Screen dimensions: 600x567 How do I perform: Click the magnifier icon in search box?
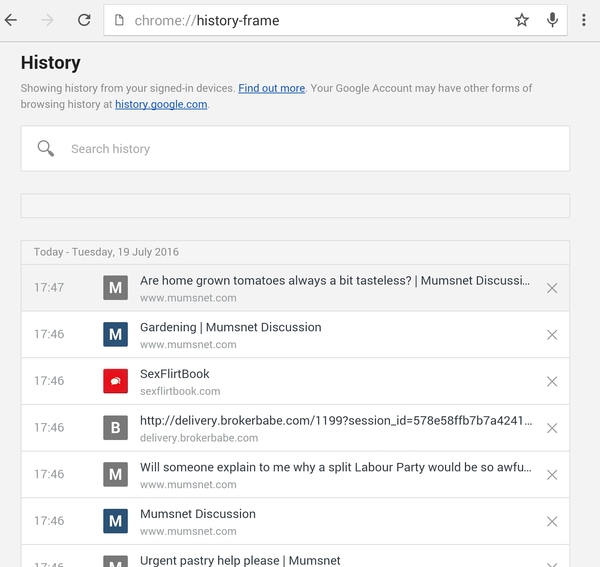tap(46, 148)
